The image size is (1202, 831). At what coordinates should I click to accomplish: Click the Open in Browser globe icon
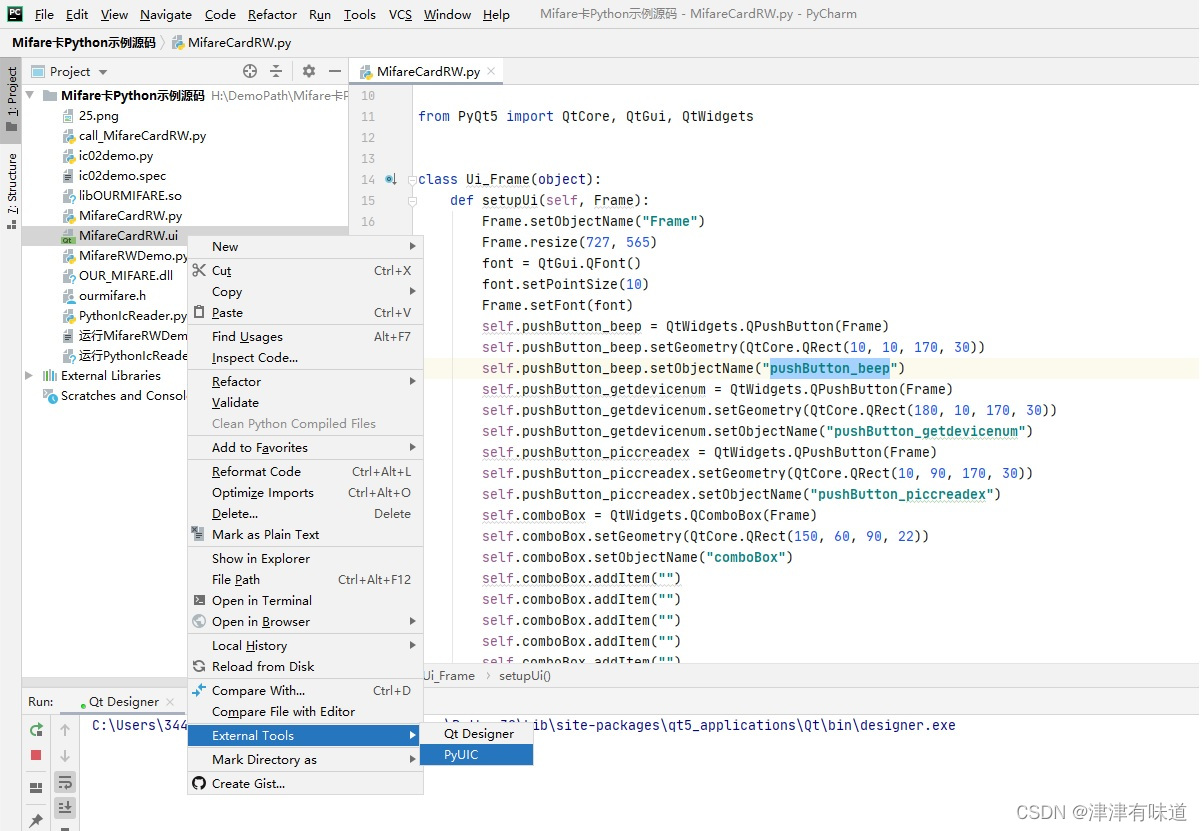pyautogui.click(x=199, y=621)
